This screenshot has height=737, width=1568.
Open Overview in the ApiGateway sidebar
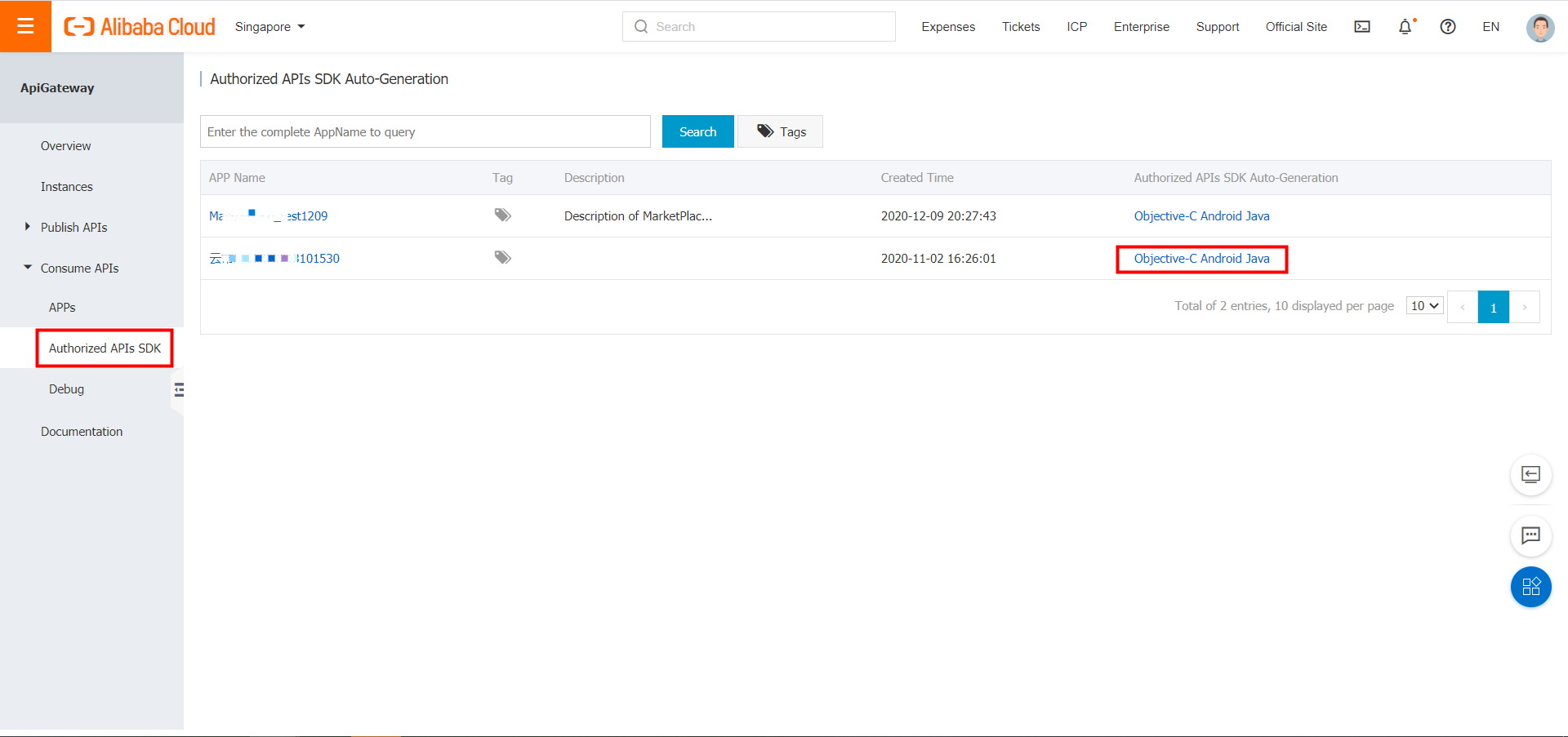point(66,146)
